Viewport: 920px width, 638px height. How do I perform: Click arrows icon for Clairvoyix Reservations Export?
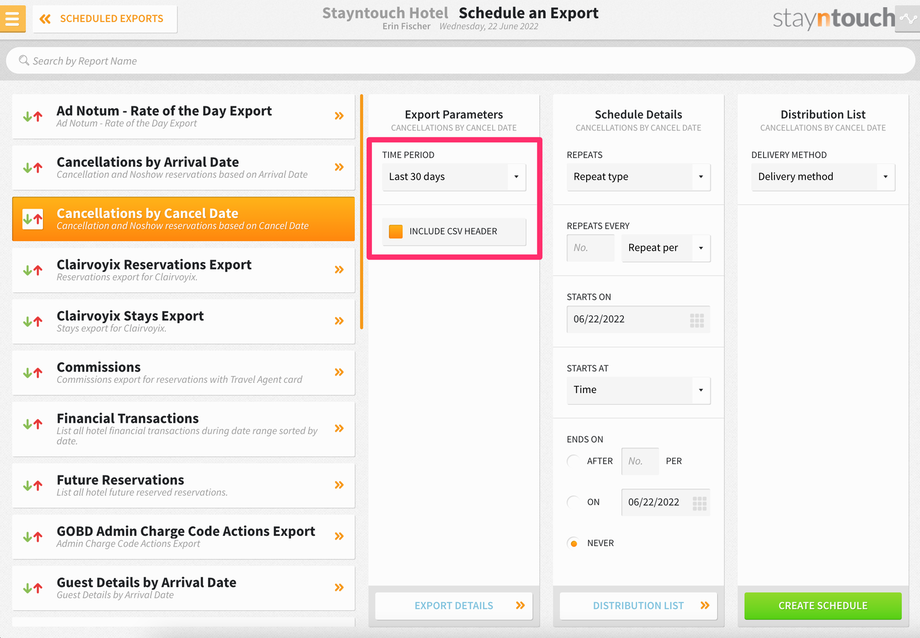click(32, 270)
